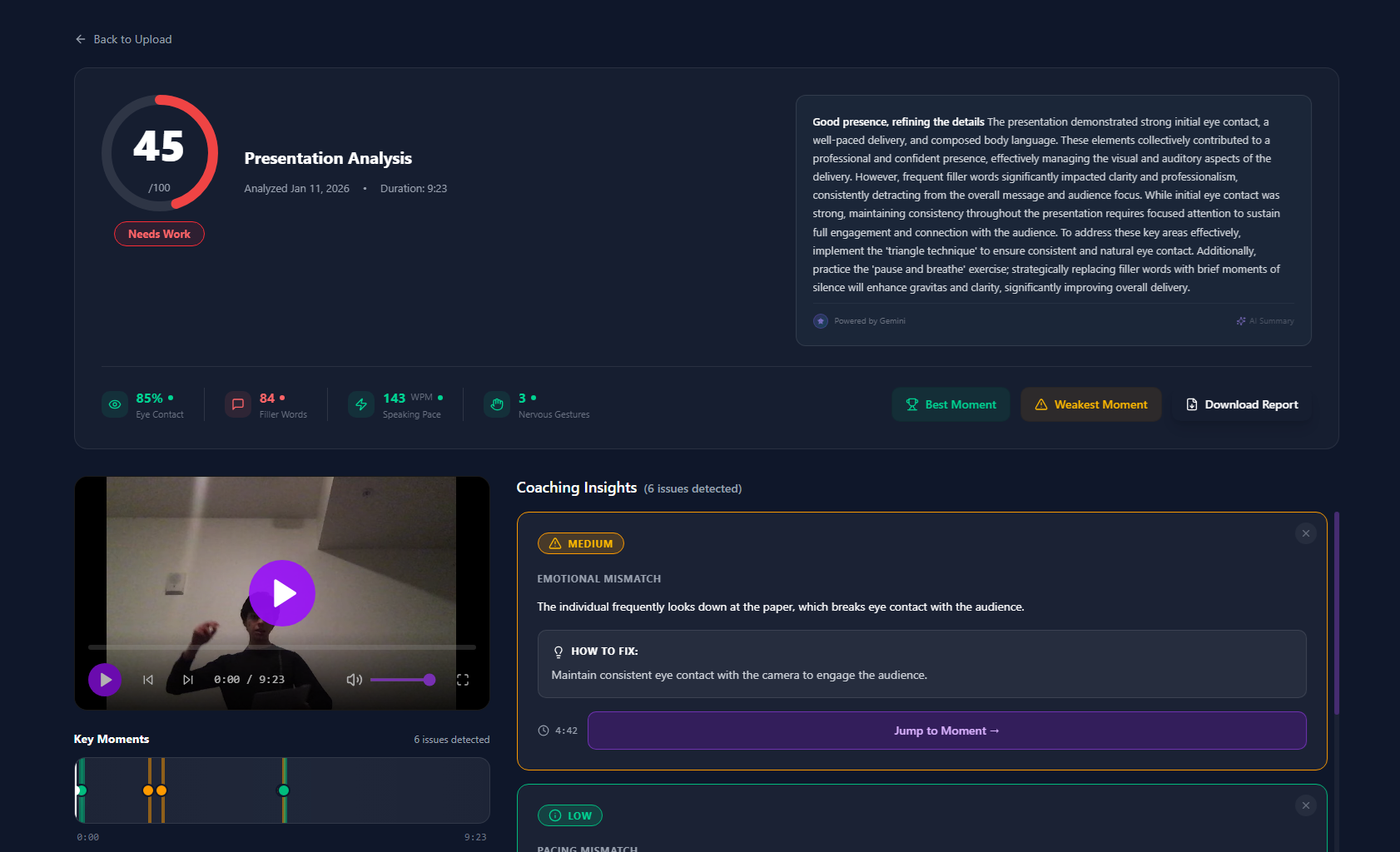Click the 143 WPM value
Image resolution: width=1400 pixels, height=852 pixels.
pyautogui.click(x=395, y=399)
